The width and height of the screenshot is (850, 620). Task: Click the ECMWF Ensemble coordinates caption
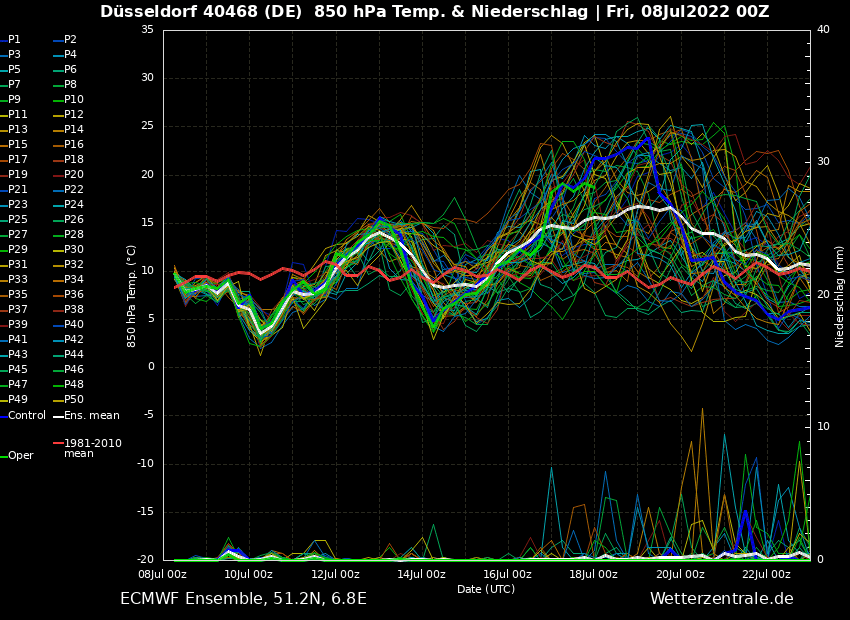(x=243, y=599)
